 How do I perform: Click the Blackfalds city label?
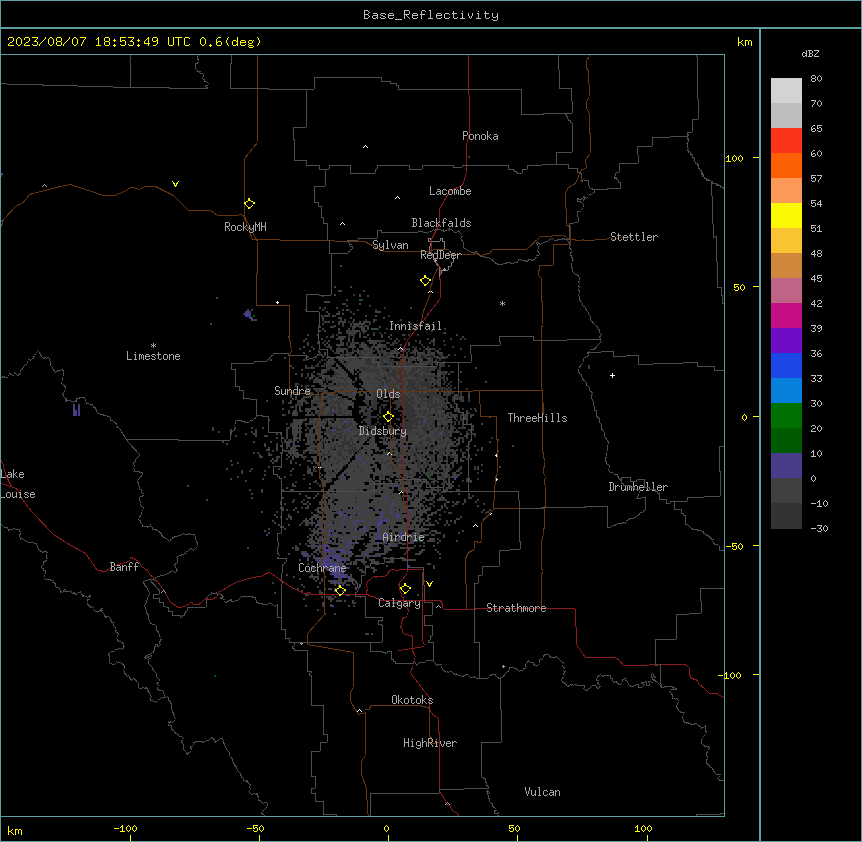pos(441,223)
